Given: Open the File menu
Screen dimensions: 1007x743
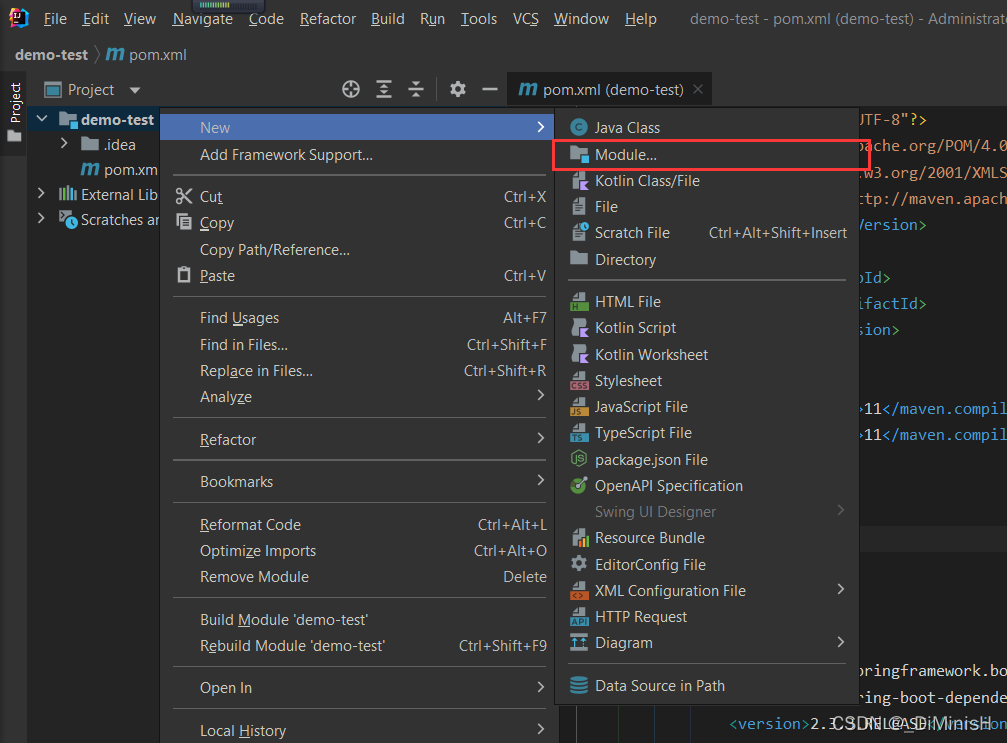Looking at the screenshot, I should [55, 19].
